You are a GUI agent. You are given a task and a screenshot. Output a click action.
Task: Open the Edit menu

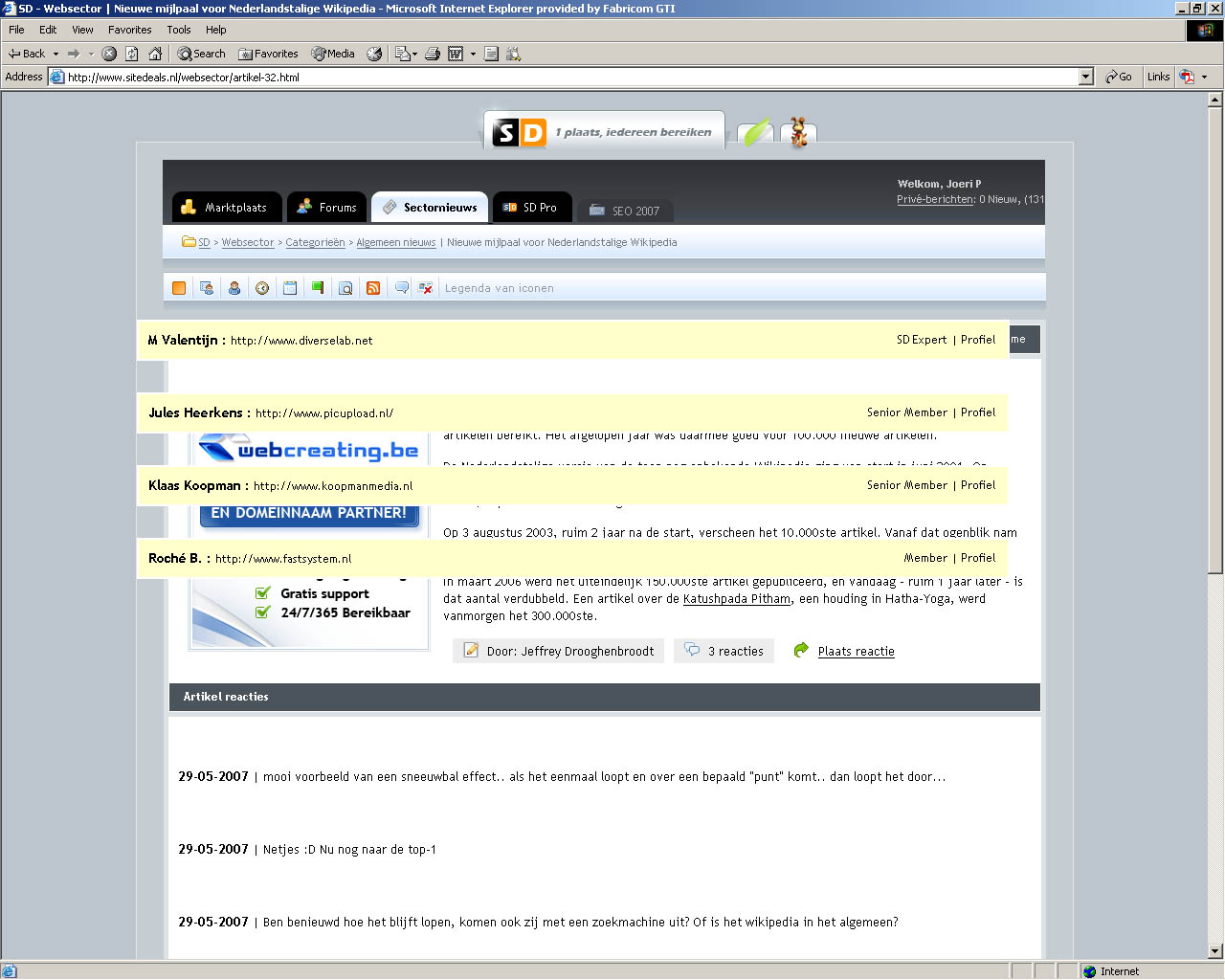point(48,30)
